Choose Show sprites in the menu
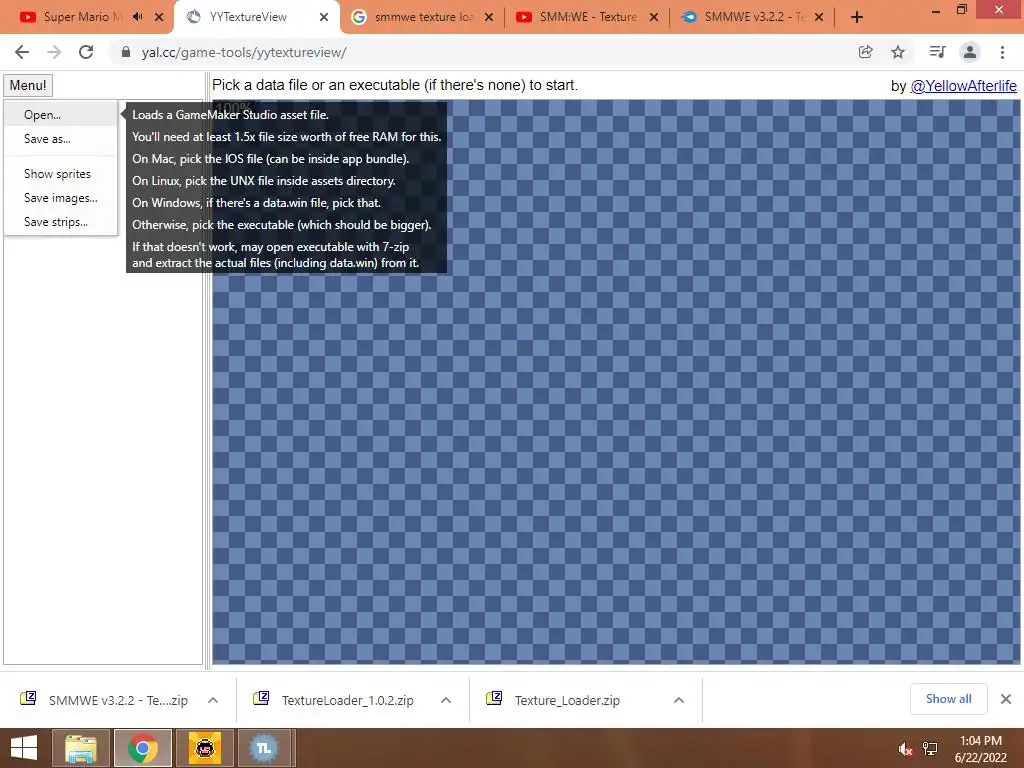Screen dimensions: 1024x768 tap(60, 174)
